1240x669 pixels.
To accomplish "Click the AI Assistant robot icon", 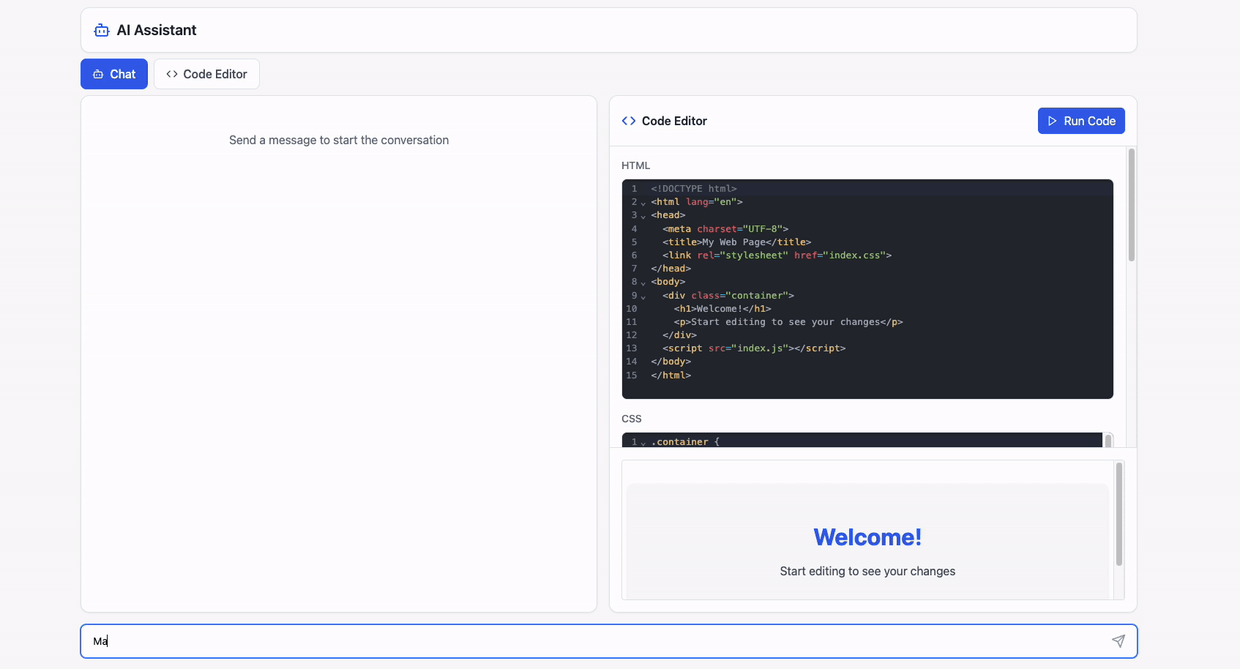I will 101,30.
